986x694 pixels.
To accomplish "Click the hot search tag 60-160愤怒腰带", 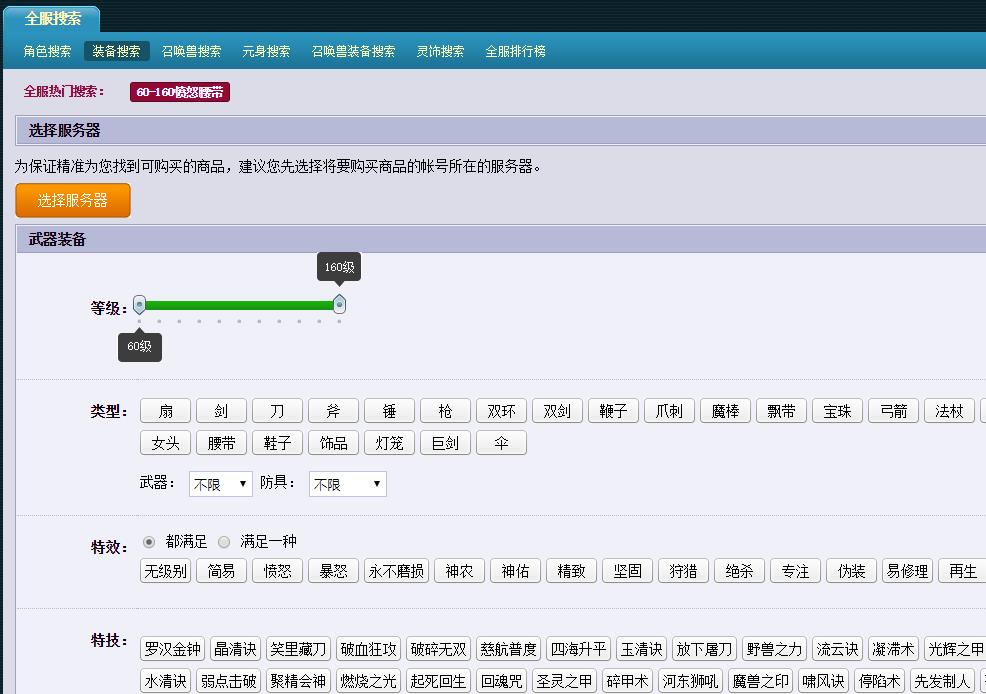I will pos(180,92).
